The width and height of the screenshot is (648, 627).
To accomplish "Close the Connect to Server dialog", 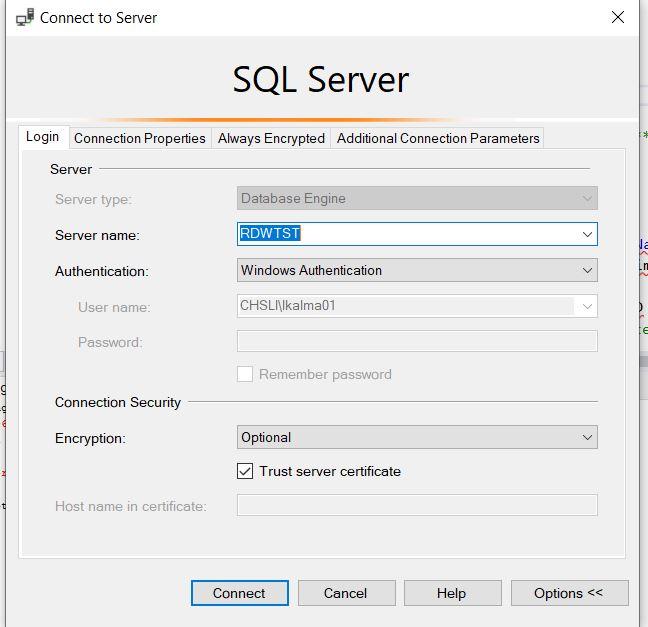I will 617,17.
